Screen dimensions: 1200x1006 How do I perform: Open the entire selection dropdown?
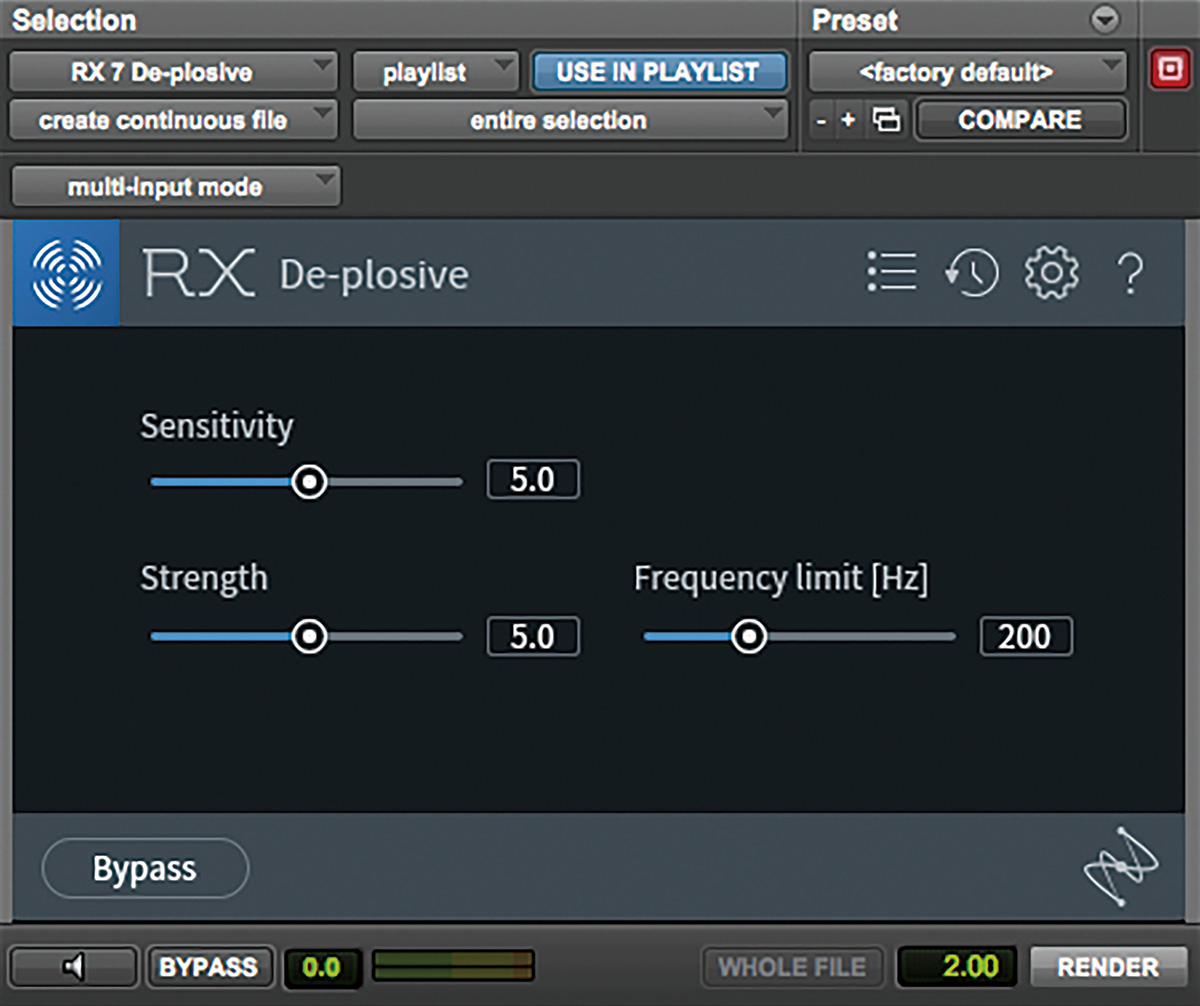(x=571, y=120)
